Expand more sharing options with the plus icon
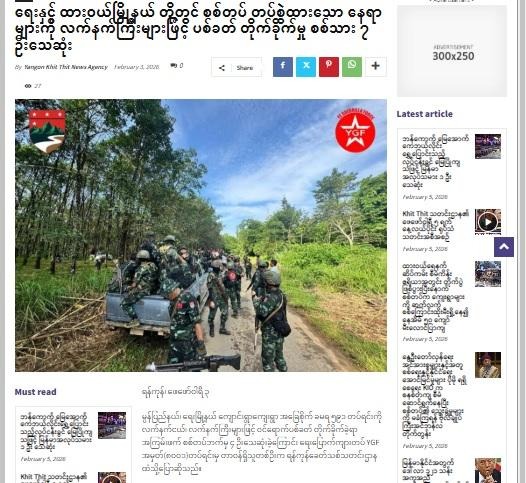 (x=376, y=67)
